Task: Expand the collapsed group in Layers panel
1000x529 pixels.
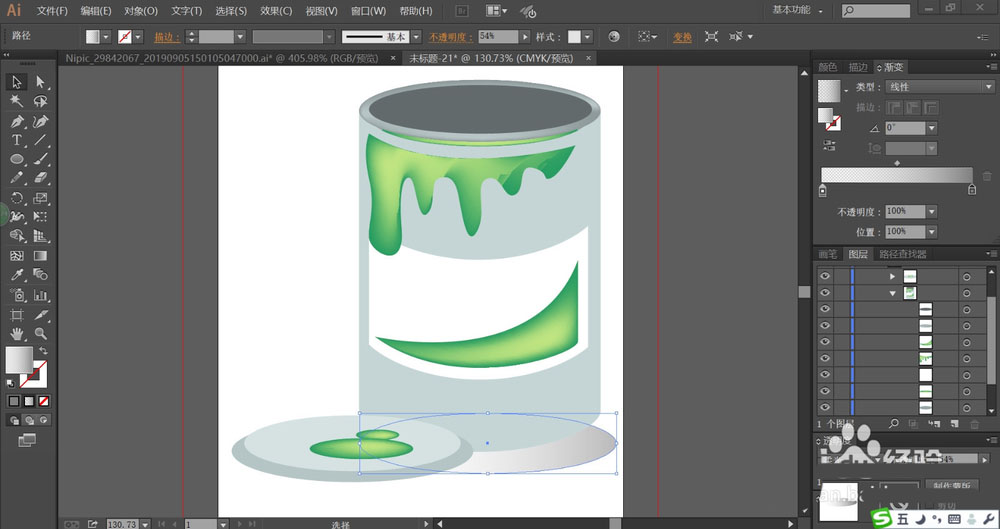Action: click(893, 276)
